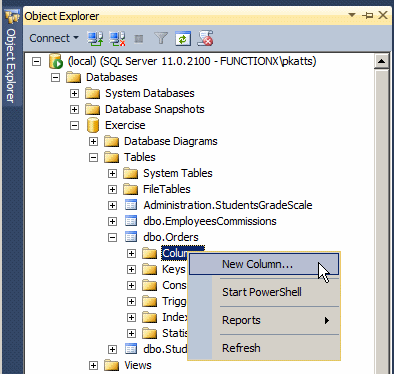The height and width of the screenshot is (374, 394).
Task: Choose New Column... from the context menu
Action: pos(264,264)
